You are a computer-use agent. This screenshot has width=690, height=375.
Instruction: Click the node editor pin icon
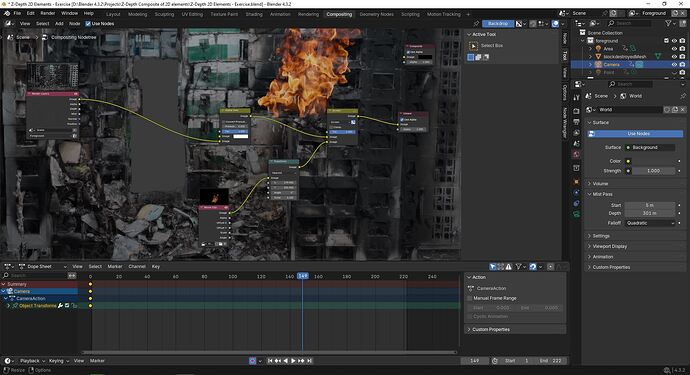pyautogui.click(x=476, y=23)
